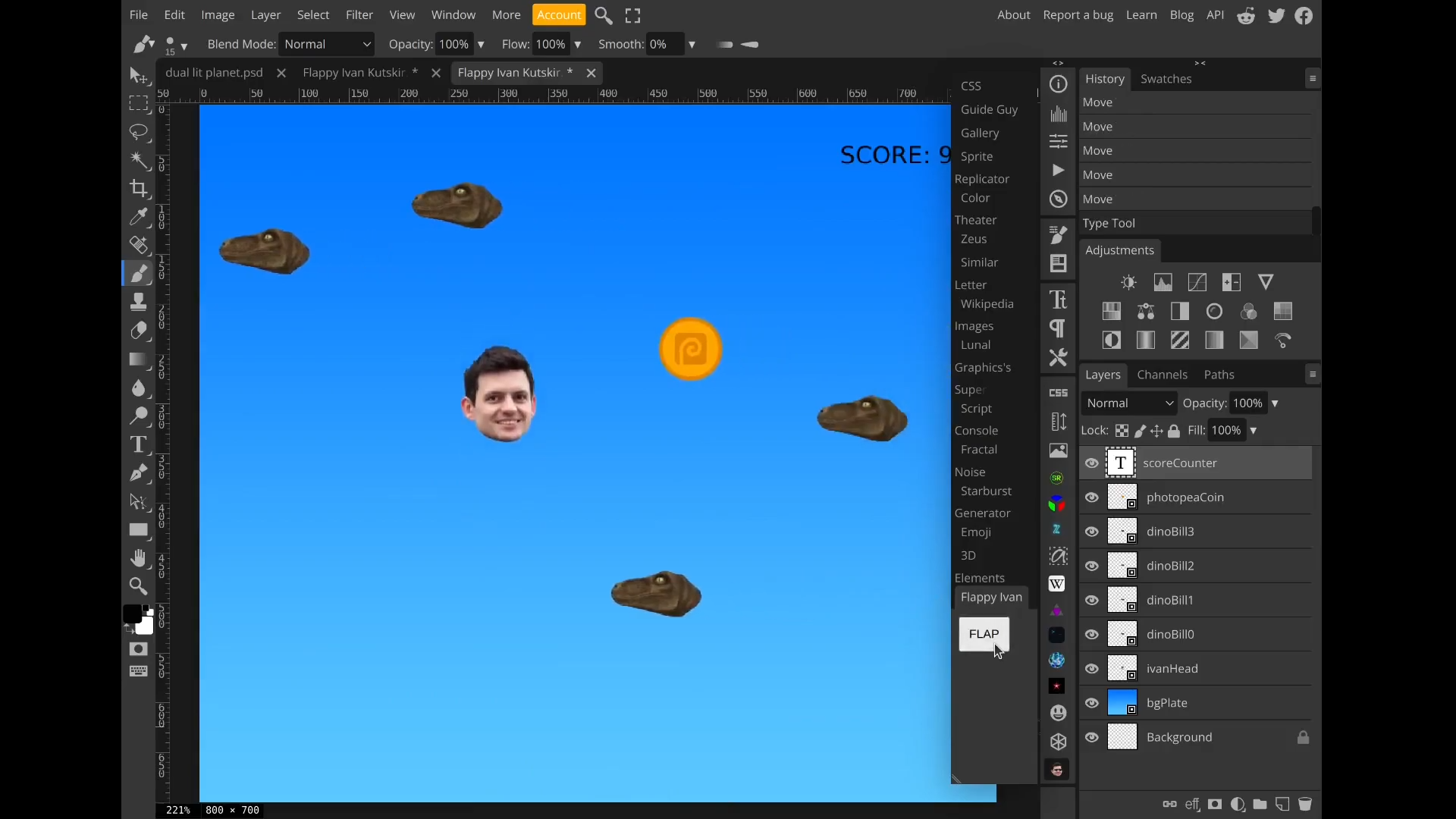Select the Rectangle shape tool
This screenshot has height=819, width=1456.
tap(138, 530)
